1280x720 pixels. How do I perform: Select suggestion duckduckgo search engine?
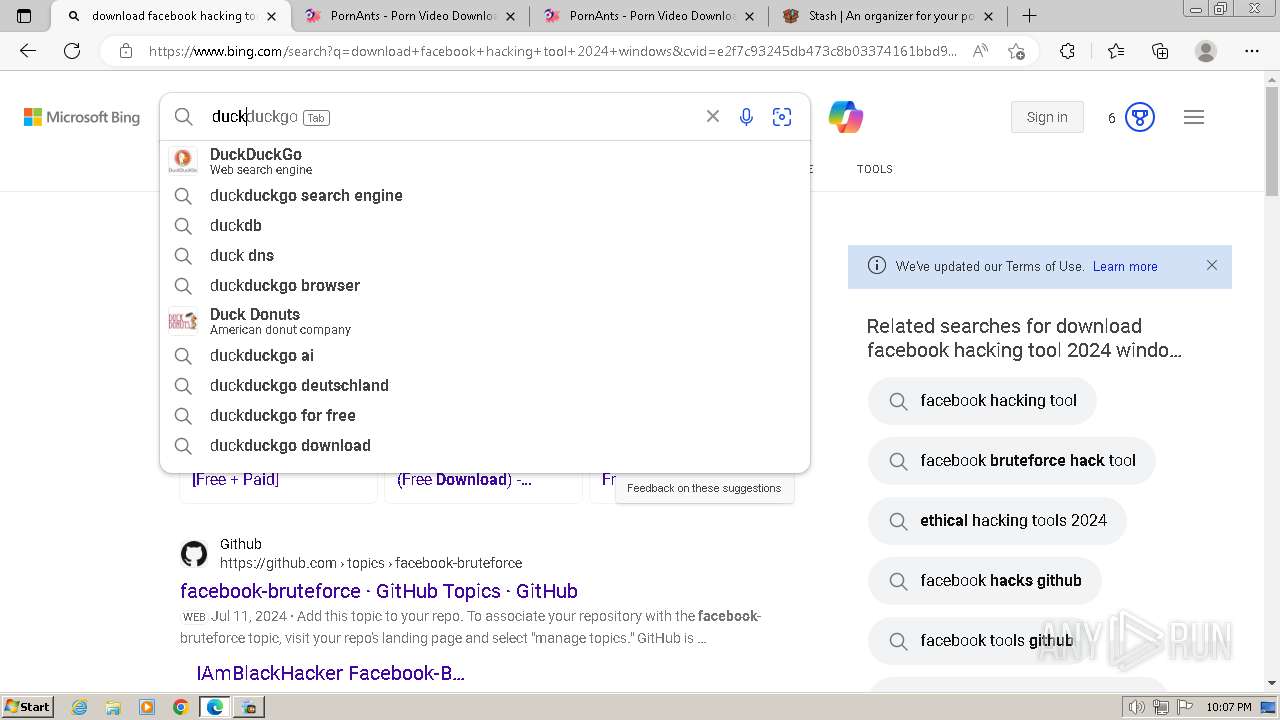(x=485, y=196)
